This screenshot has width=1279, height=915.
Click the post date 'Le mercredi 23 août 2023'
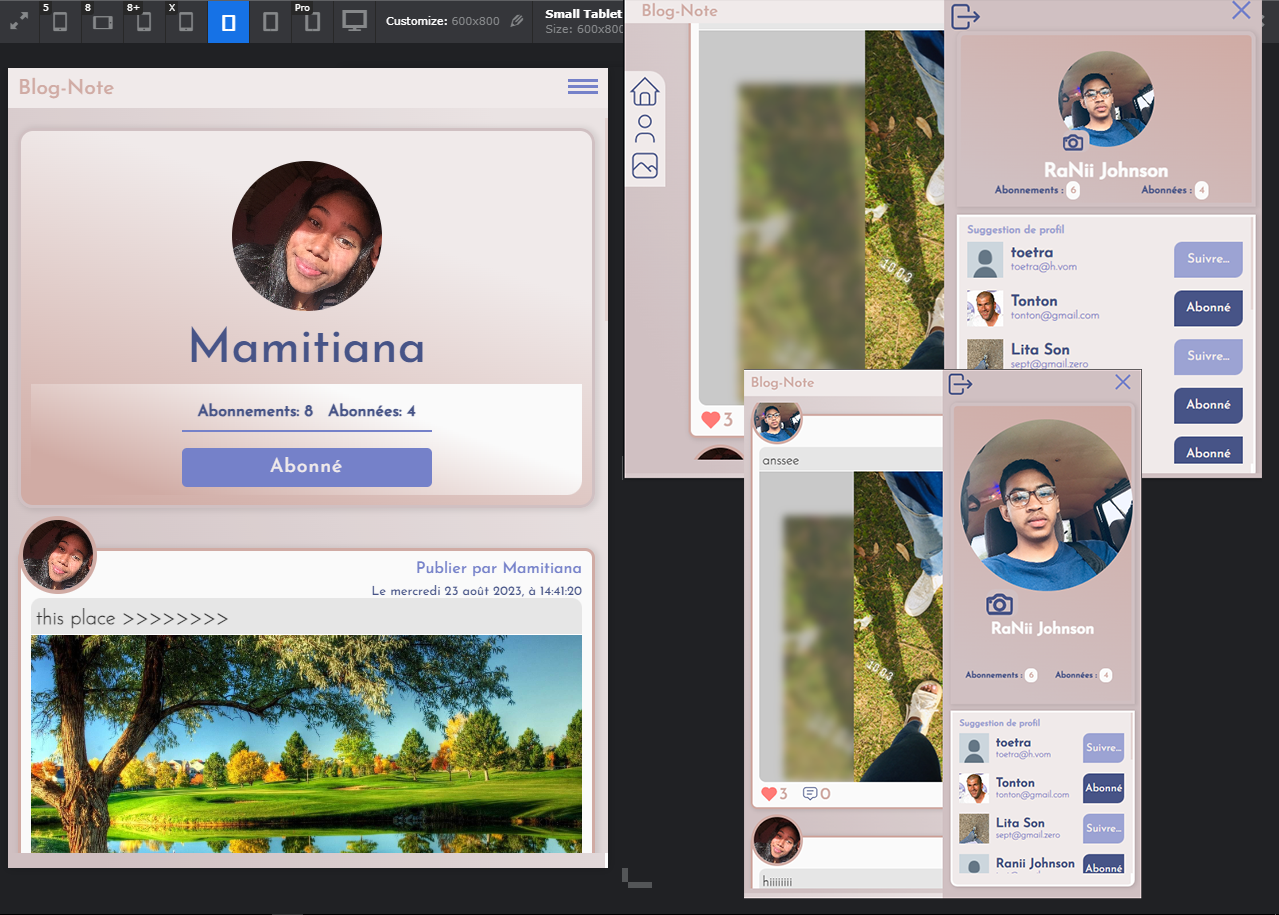pos(476,591)
